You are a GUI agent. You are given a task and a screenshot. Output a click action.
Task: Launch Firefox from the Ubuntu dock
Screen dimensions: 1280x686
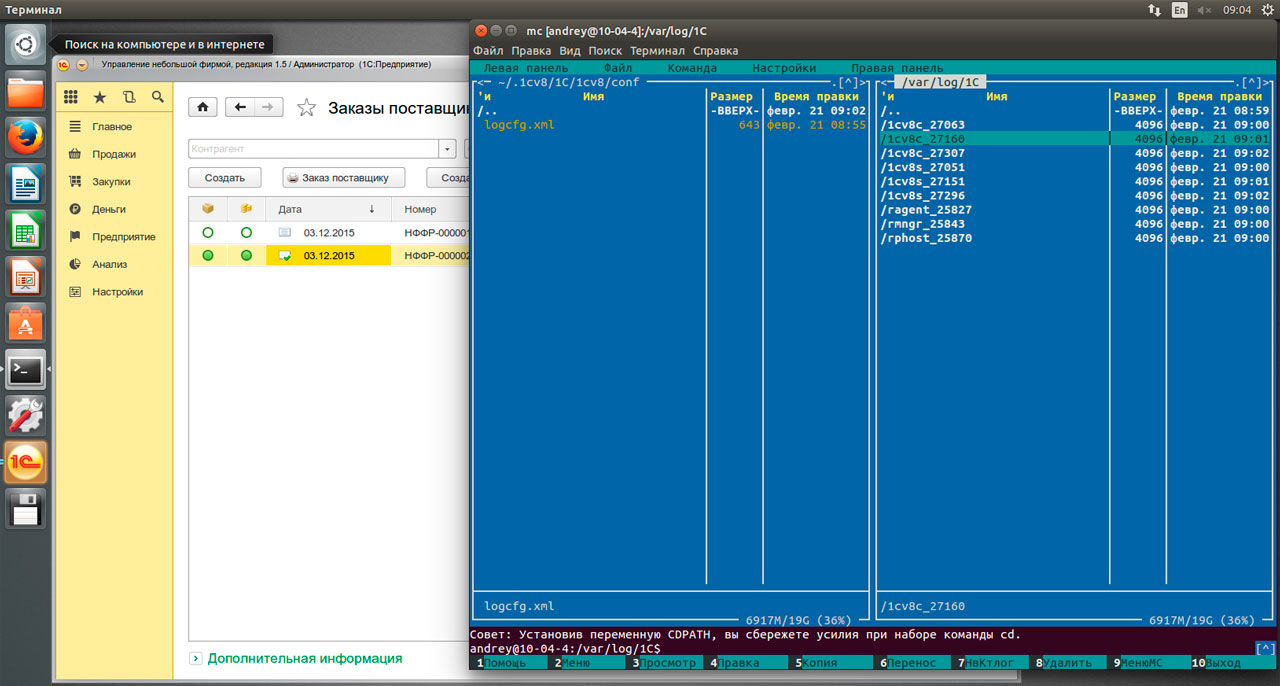click(26, 136)
